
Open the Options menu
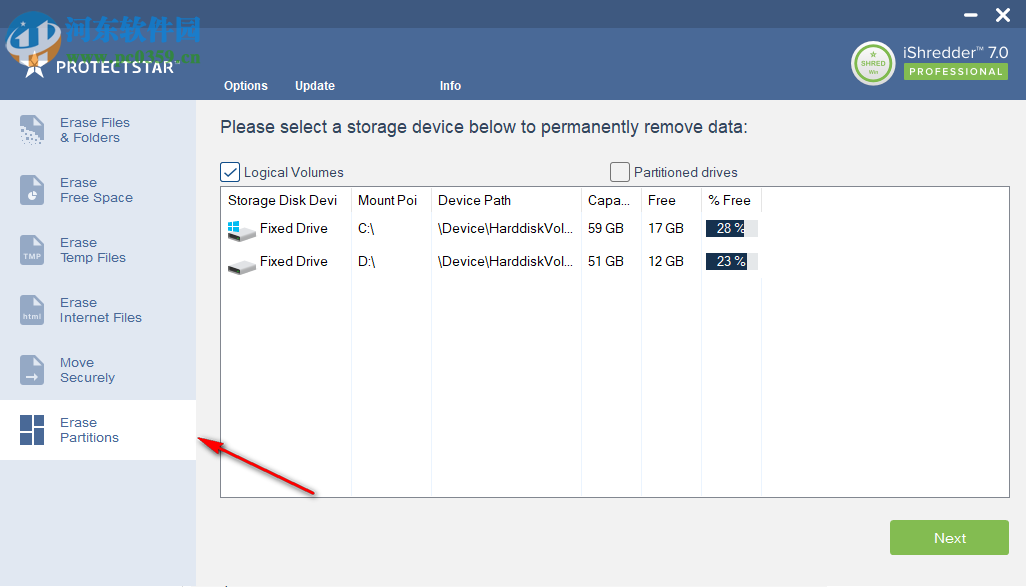[246, 86]
